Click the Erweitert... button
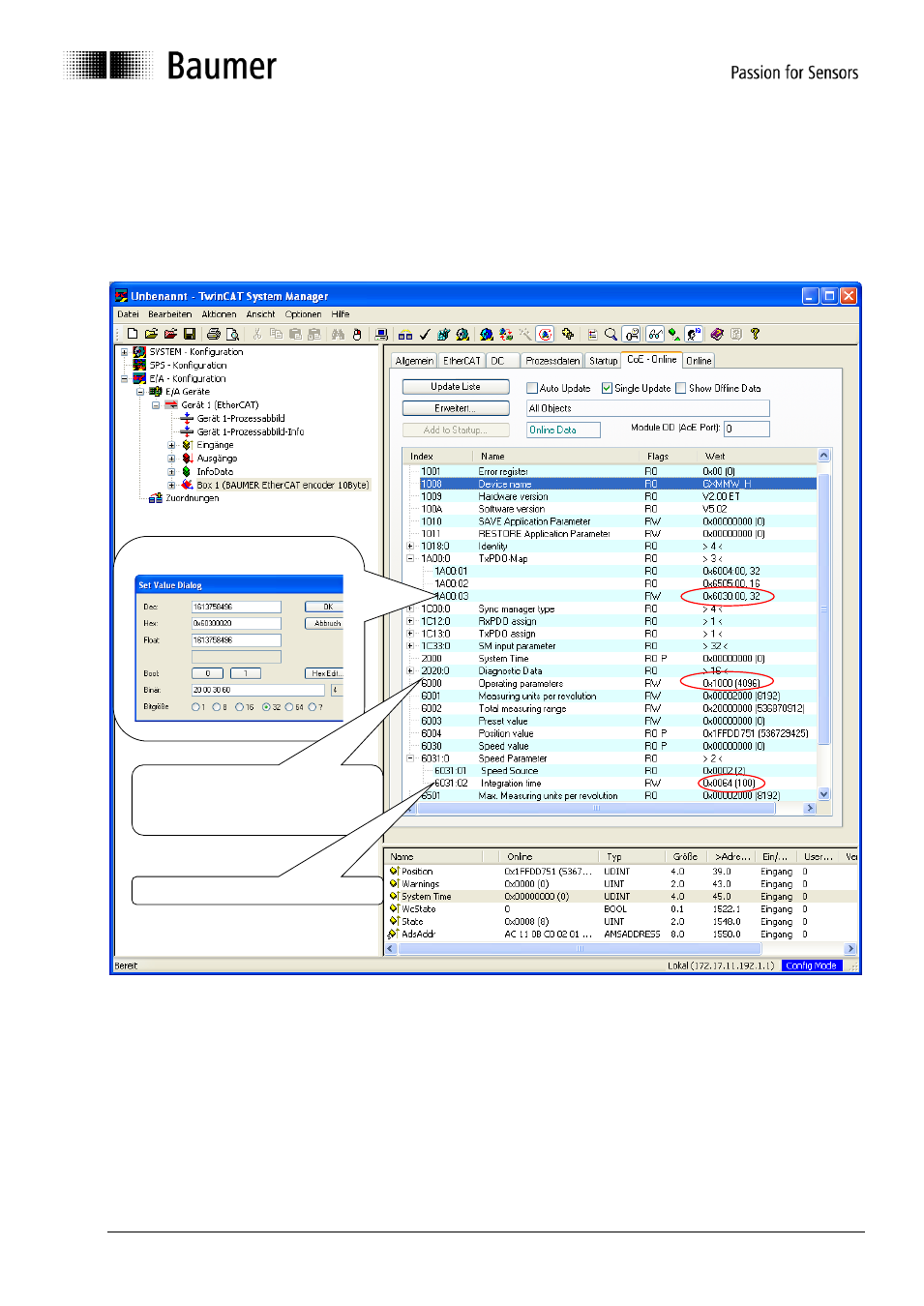 (x=456, y=408)
